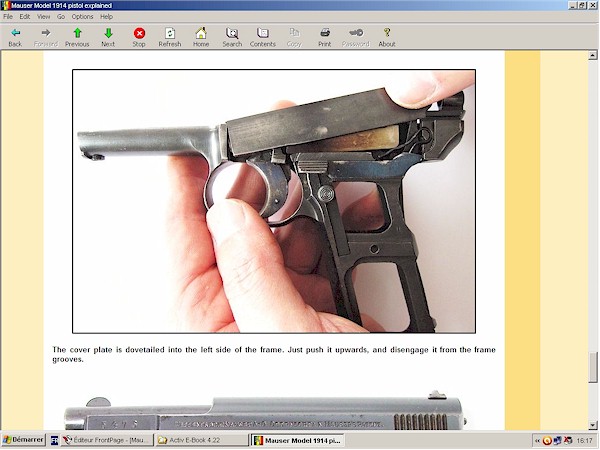Stop loading with the red Stop icon
Screen dimensions: 600x450
pos(139,37)
